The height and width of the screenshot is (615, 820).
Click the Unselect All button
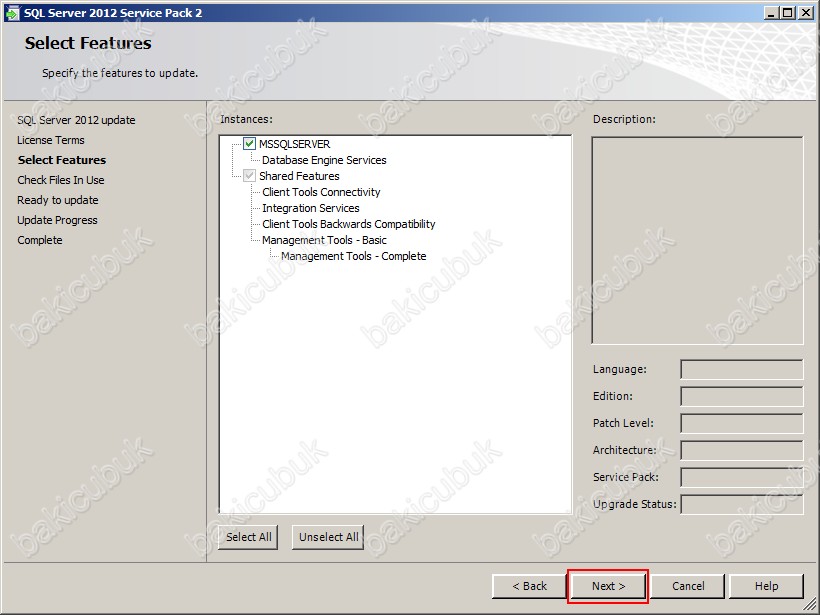[328, 537]
